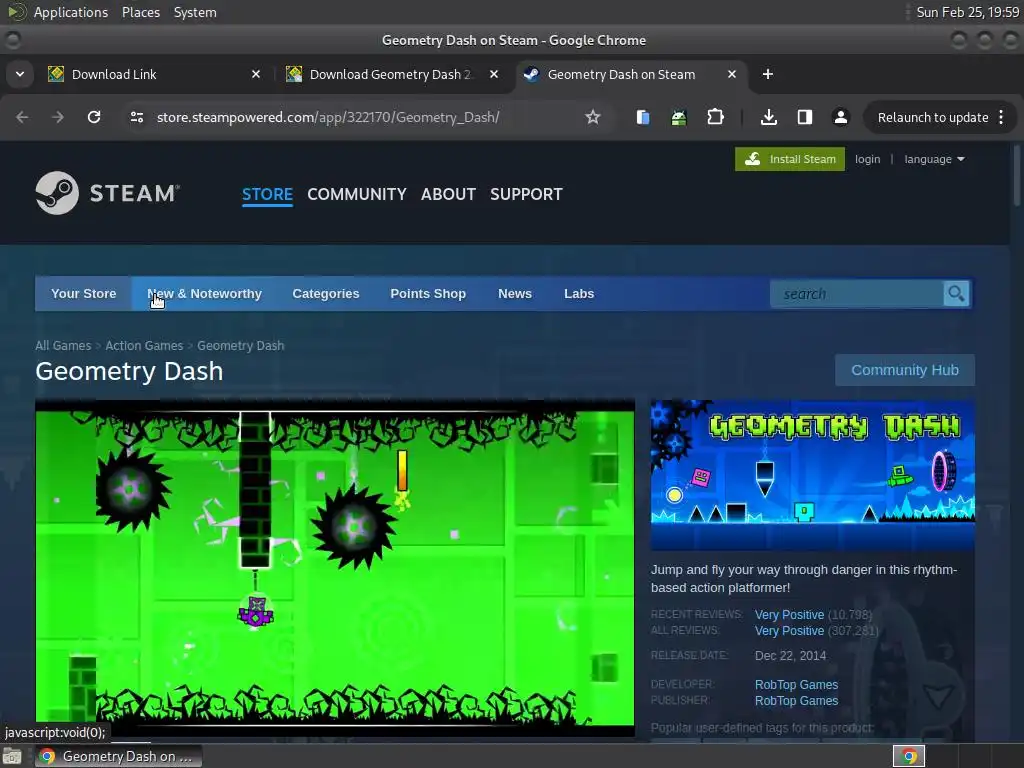Viewport: 1024px width, 768px height.
Task: Open New & Noteworthy menu
Action: tap(204, 294)
